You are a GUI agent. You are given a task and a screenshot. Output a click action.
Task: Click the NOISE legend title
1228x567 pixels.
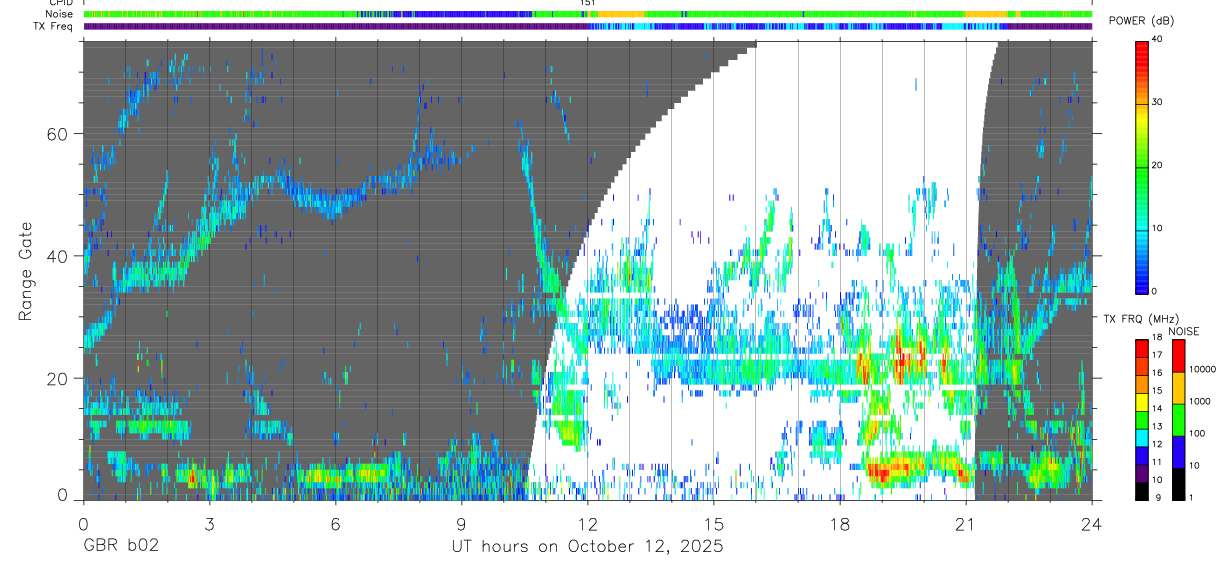tap(1185, 331)
